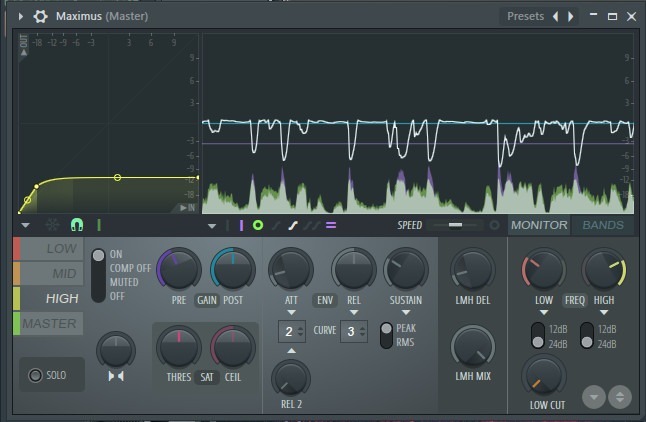Open the SUSTAIN dropdown arrow
The width and height of the screenshot is (646, 422).
[x=406, y=313]
